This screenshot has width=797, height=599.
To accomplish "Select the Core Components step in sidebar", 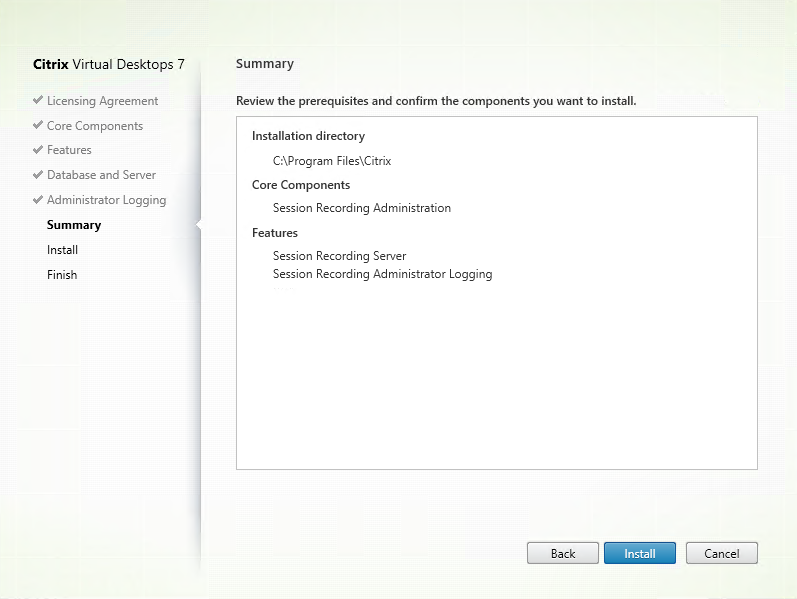I will pos(95,126).
